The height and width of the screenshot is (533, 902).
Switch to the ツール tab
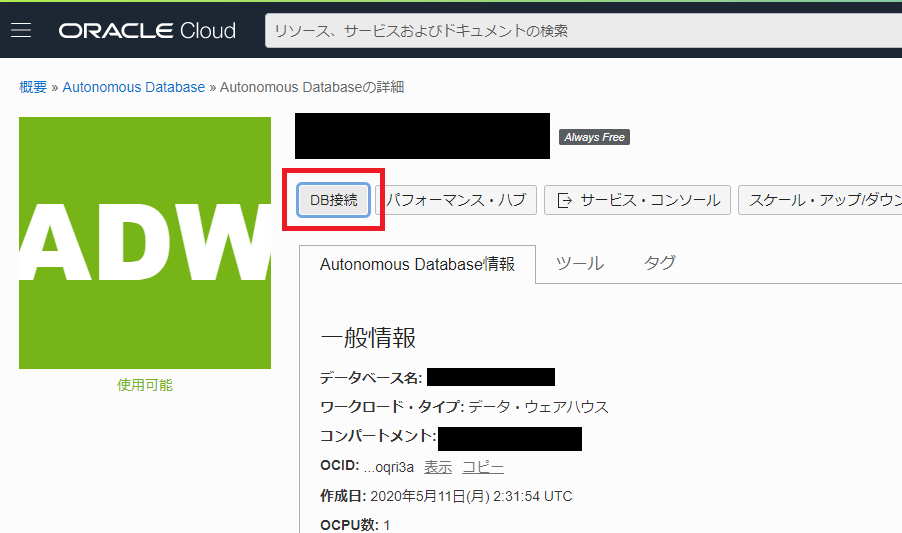pos(579,264)
